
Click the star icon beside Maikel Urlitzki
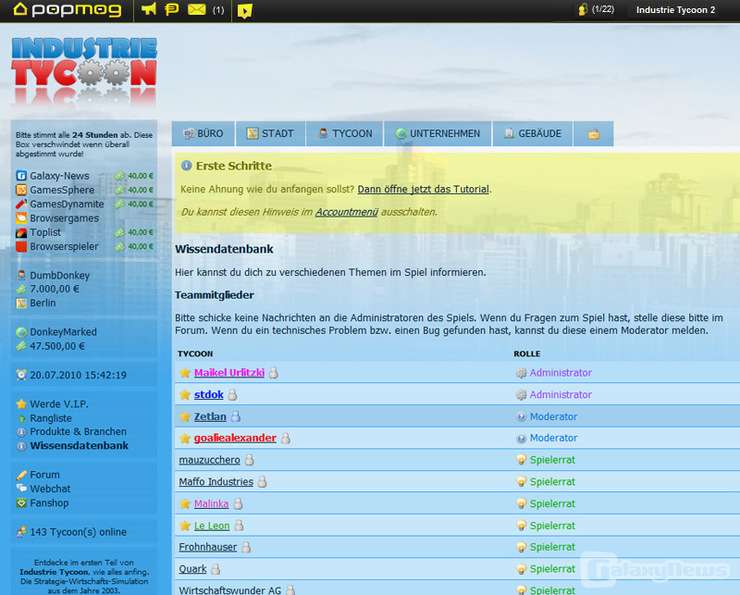point(185,373)
